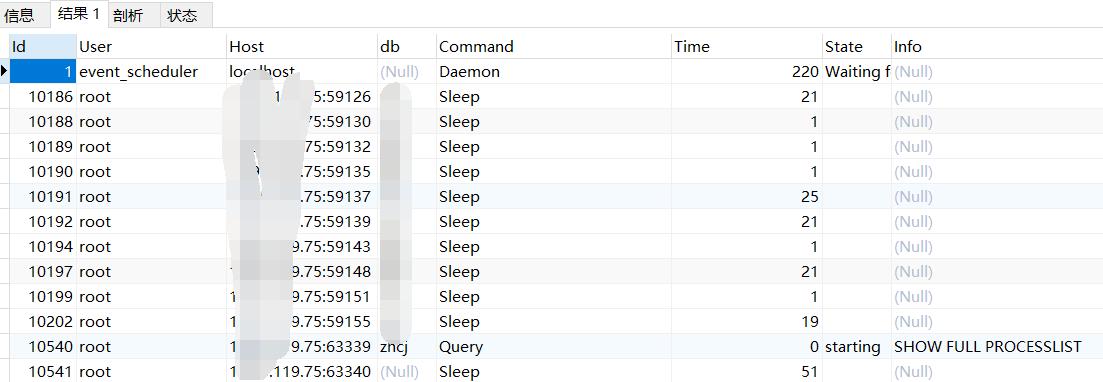Click the Host column header
This screenshot has height=382, width=1103.
[302, 46]
